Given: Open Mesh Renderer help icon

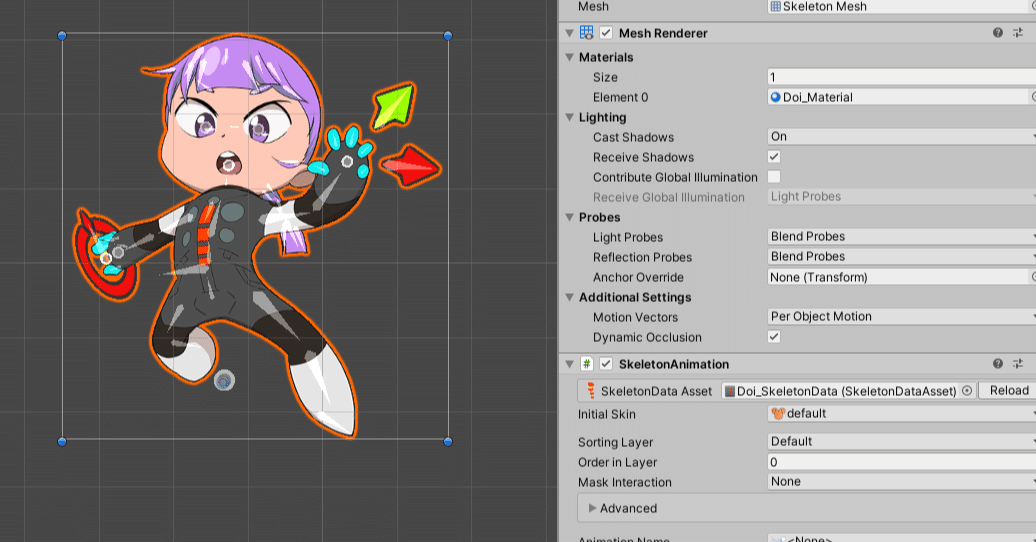Looking at the screenshot, I should 998,32.
